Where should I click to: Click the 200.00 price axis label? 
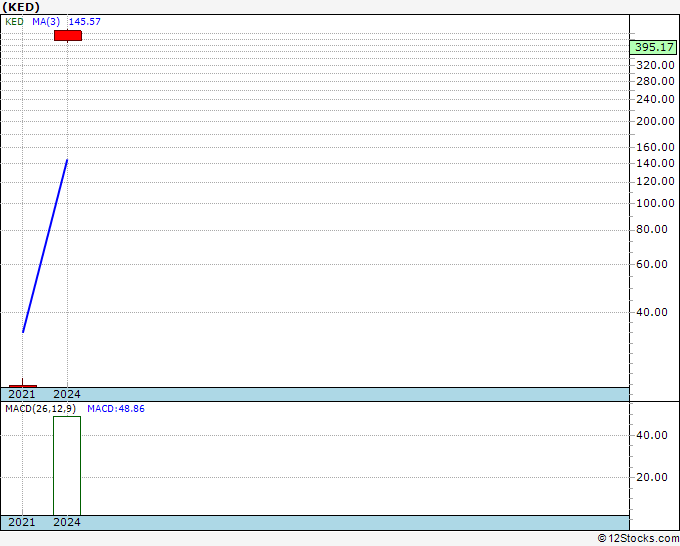655,121
